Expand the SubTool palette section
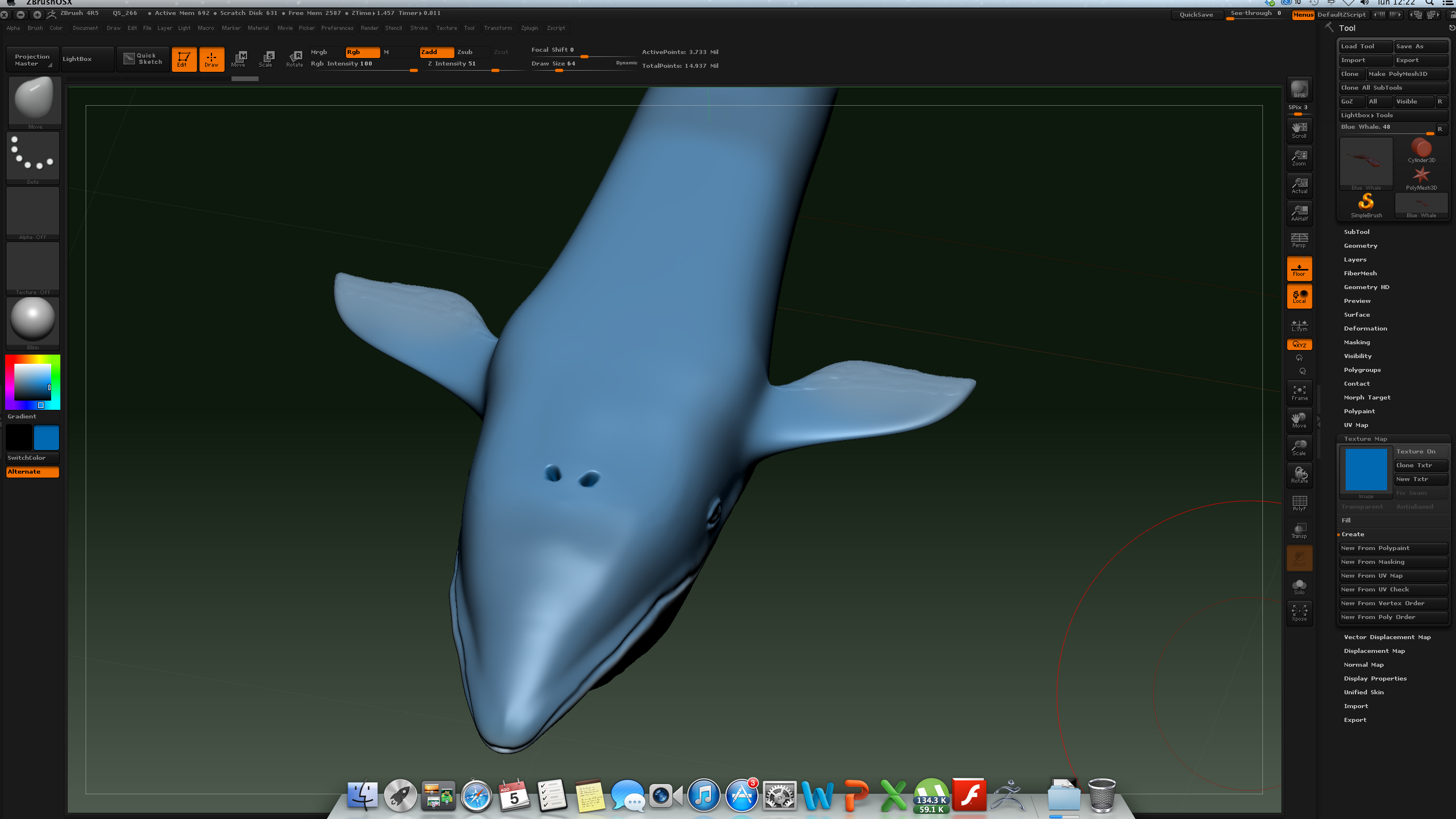Screen dimensions: 1456x819 pos(1357,232)
